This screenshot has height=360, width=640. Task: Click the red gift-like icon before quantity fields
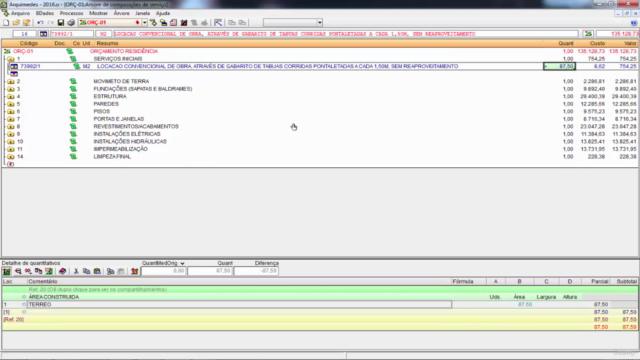134,271
